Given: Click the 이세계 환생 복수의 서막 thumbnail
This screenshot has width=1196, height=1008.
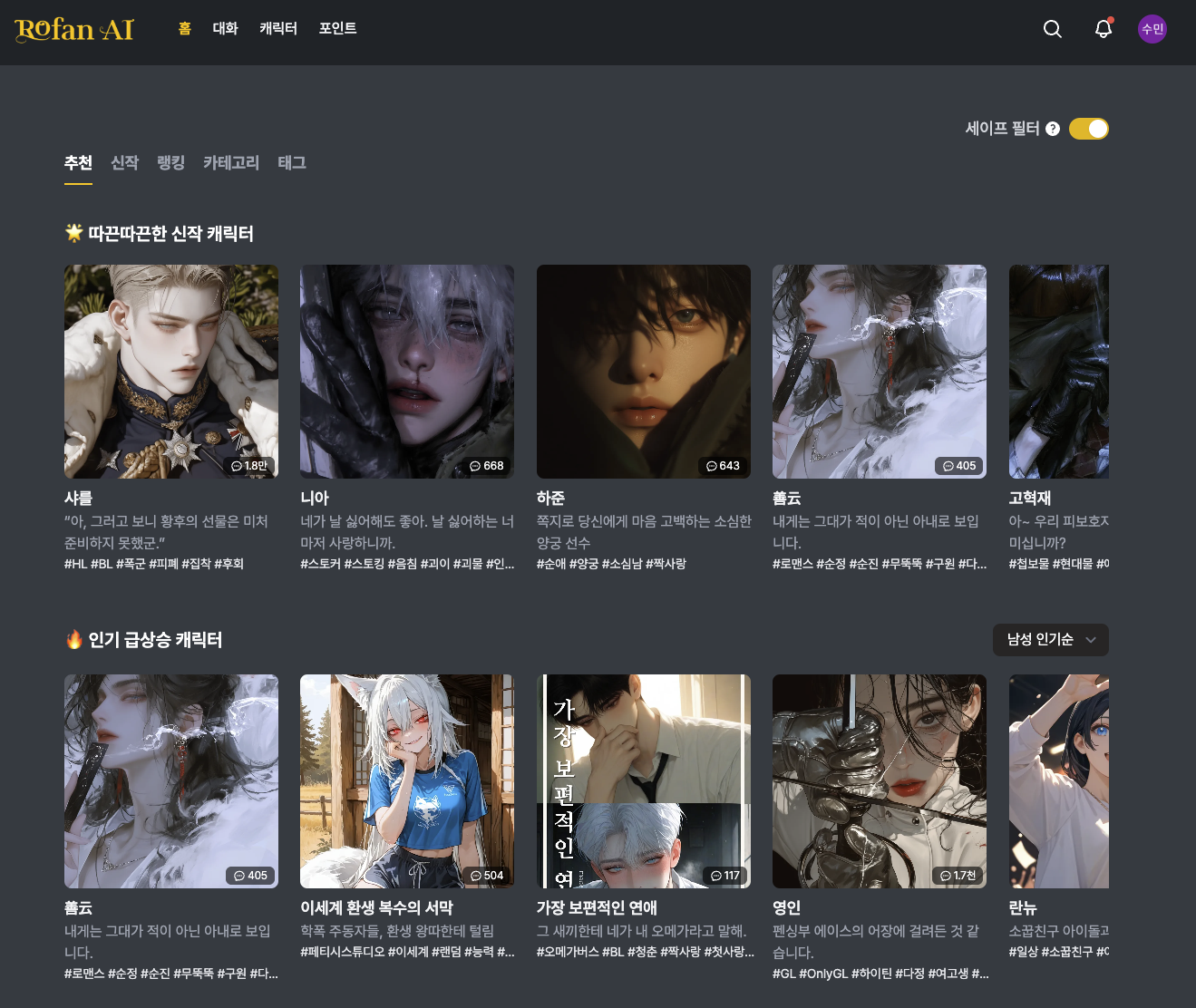Looking at the screenshot, I should (x=407, y=780).
